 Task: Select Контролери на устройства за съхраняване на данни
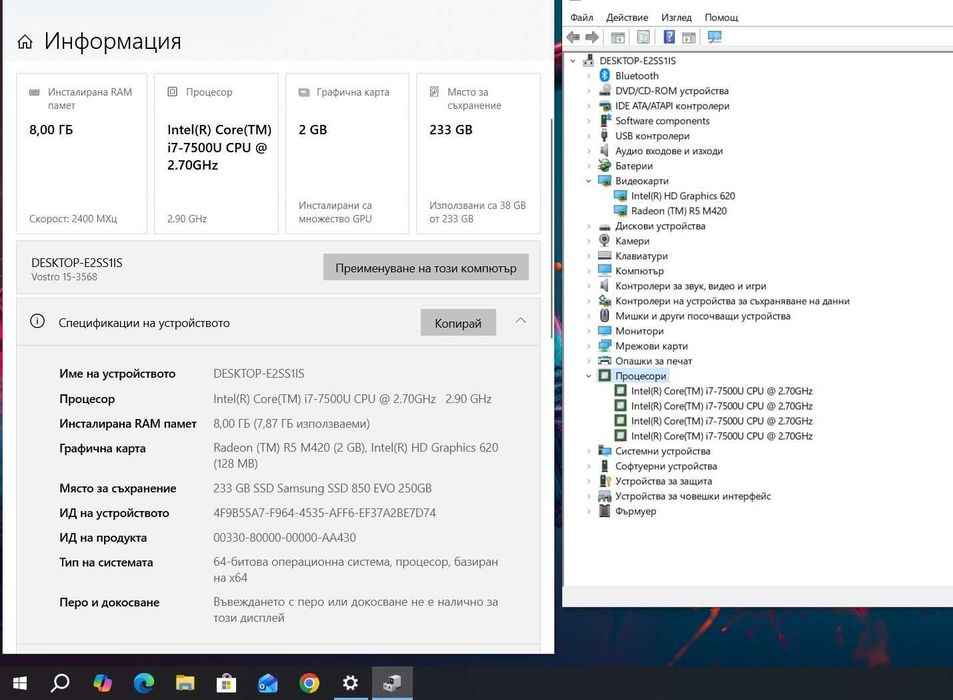732,301
